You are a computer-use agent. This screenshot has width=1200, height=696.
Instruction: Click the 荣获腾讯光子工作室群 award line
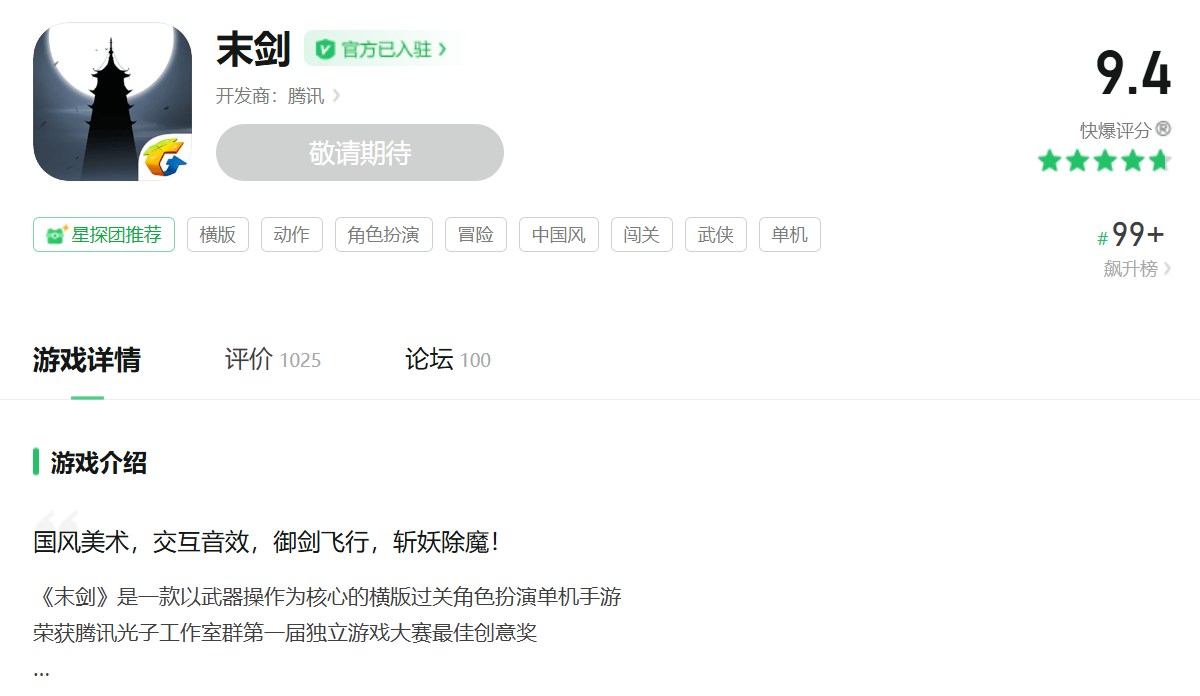coord(285,633)
